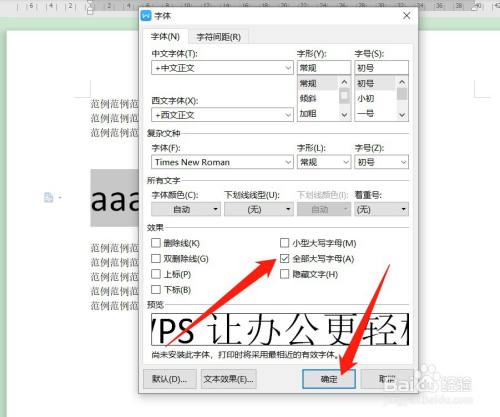This screenshot has width=500, height=417.
Task: Click the 字形(Y) input field
Action: (324, 68)
